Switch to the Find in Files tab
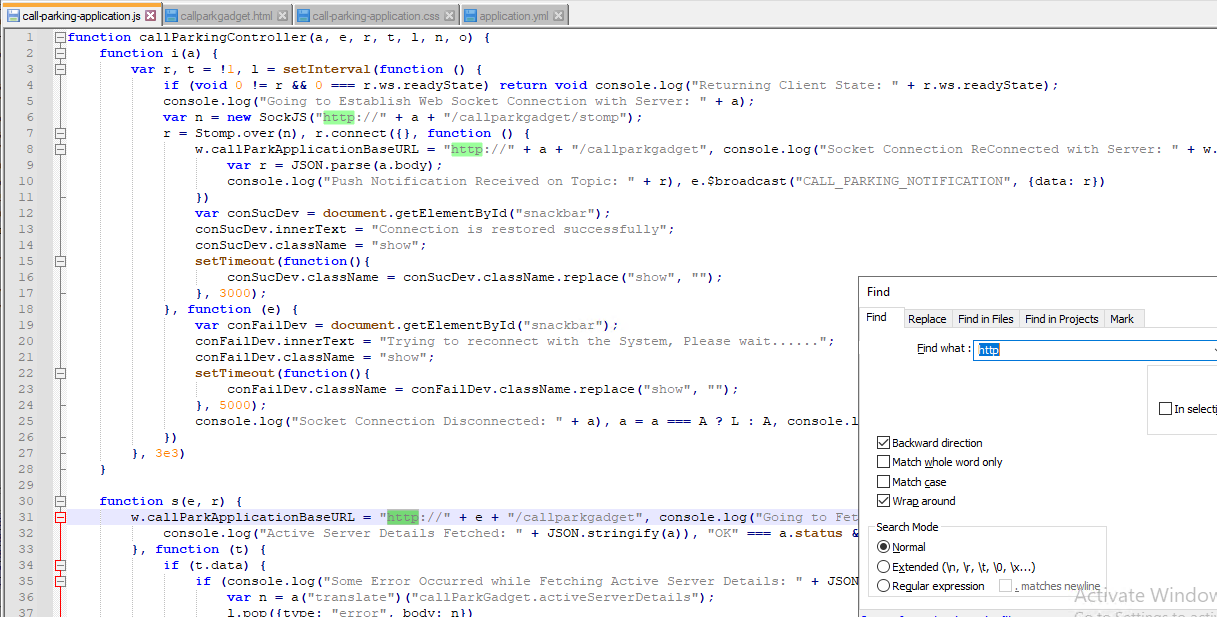Screen dimensions: 1217x617 [x=985, y=318]
